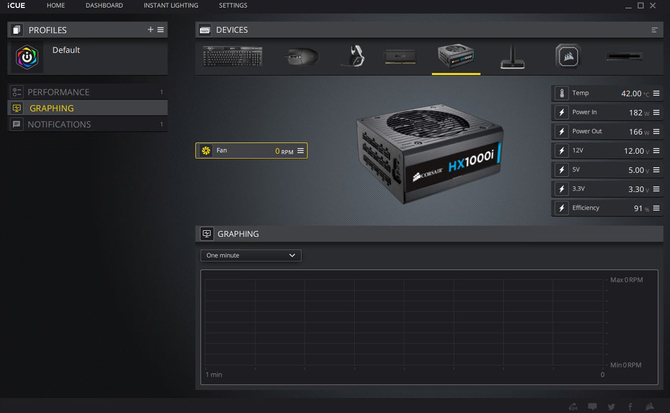Image resolution: width=670 pixels, height=413 pixels.
Task: Open the Power In options menu
Action: click(x=656, y=112)
